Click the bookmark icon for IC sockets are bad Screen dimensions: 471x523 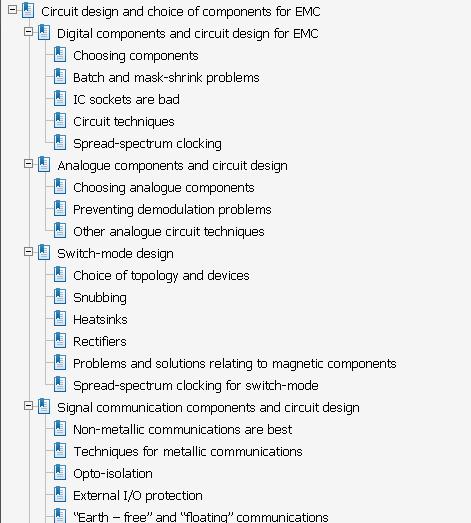click(60, 99)
